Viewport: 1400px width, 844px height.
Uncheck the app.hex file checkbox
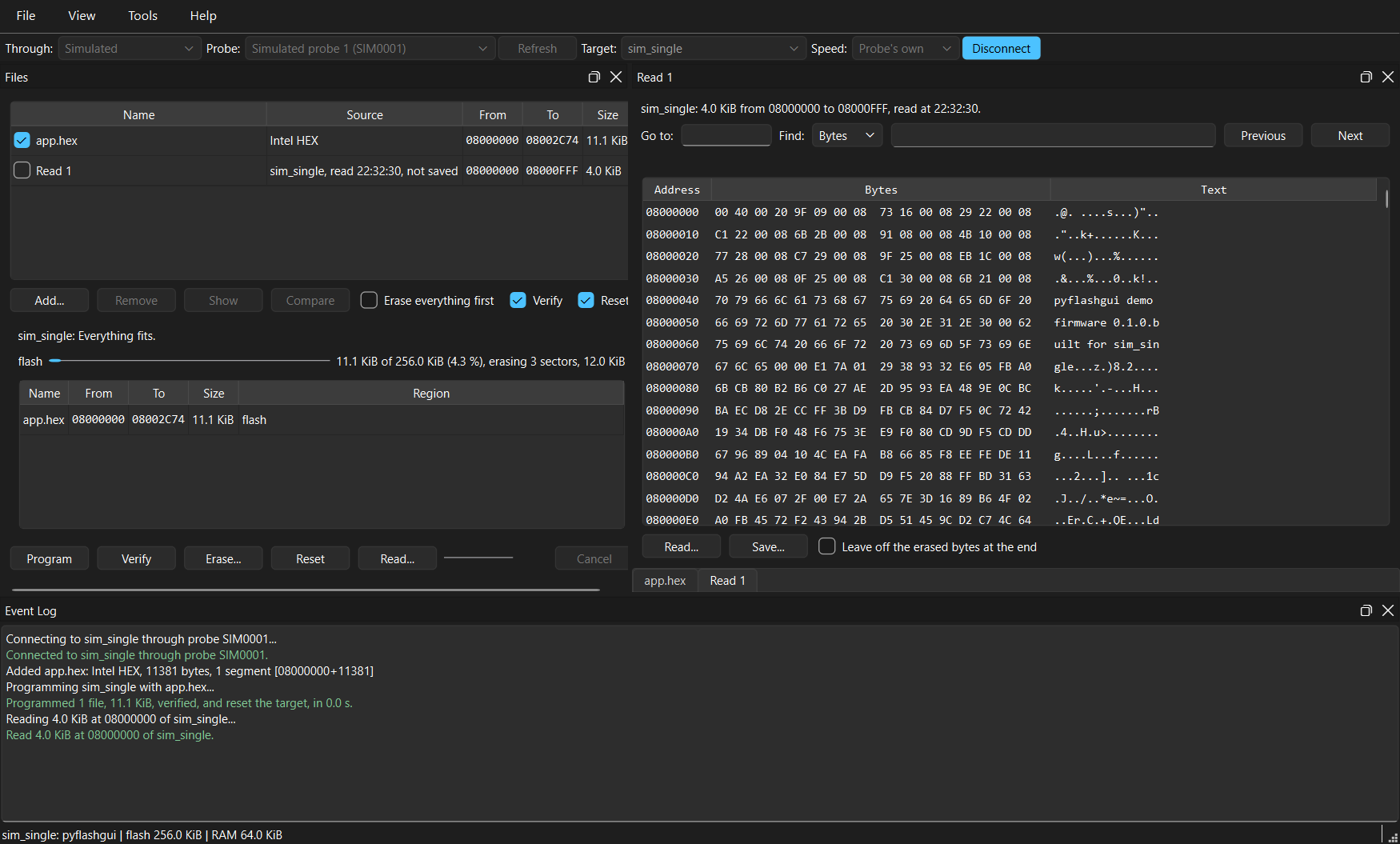point(22,141)
